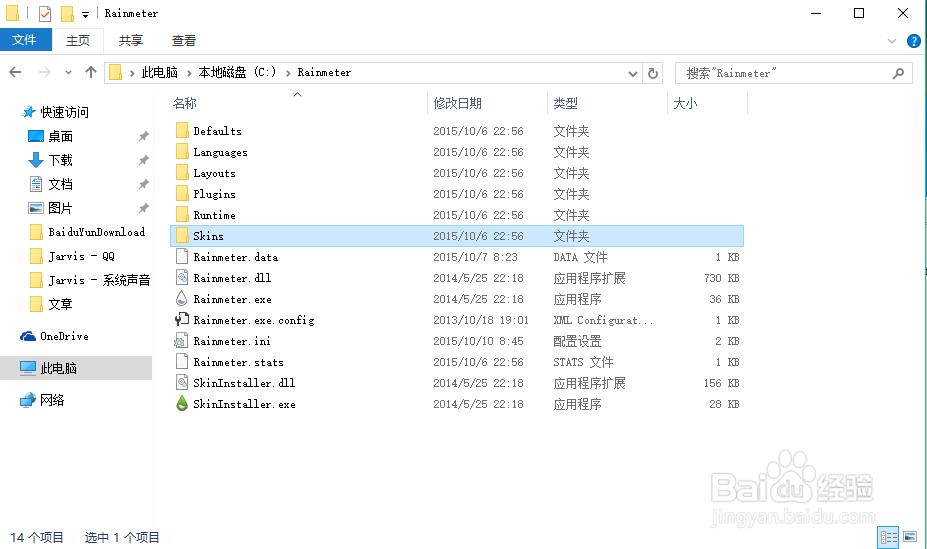Select Jarvis - QQ in the navigation pane

tap(81, 256)
